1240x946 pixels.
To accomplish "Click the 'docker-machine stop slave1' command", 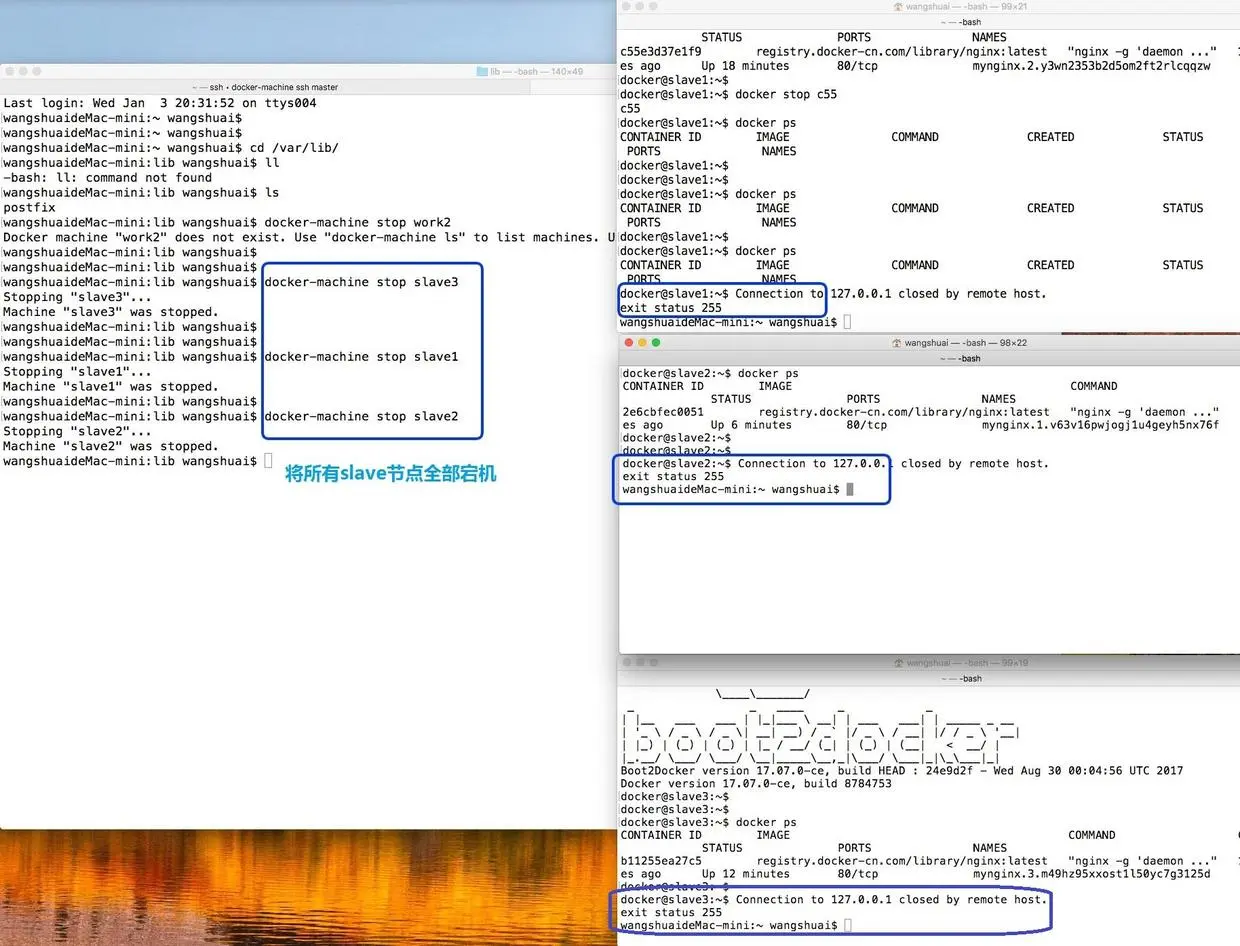I will click(361, 357).
